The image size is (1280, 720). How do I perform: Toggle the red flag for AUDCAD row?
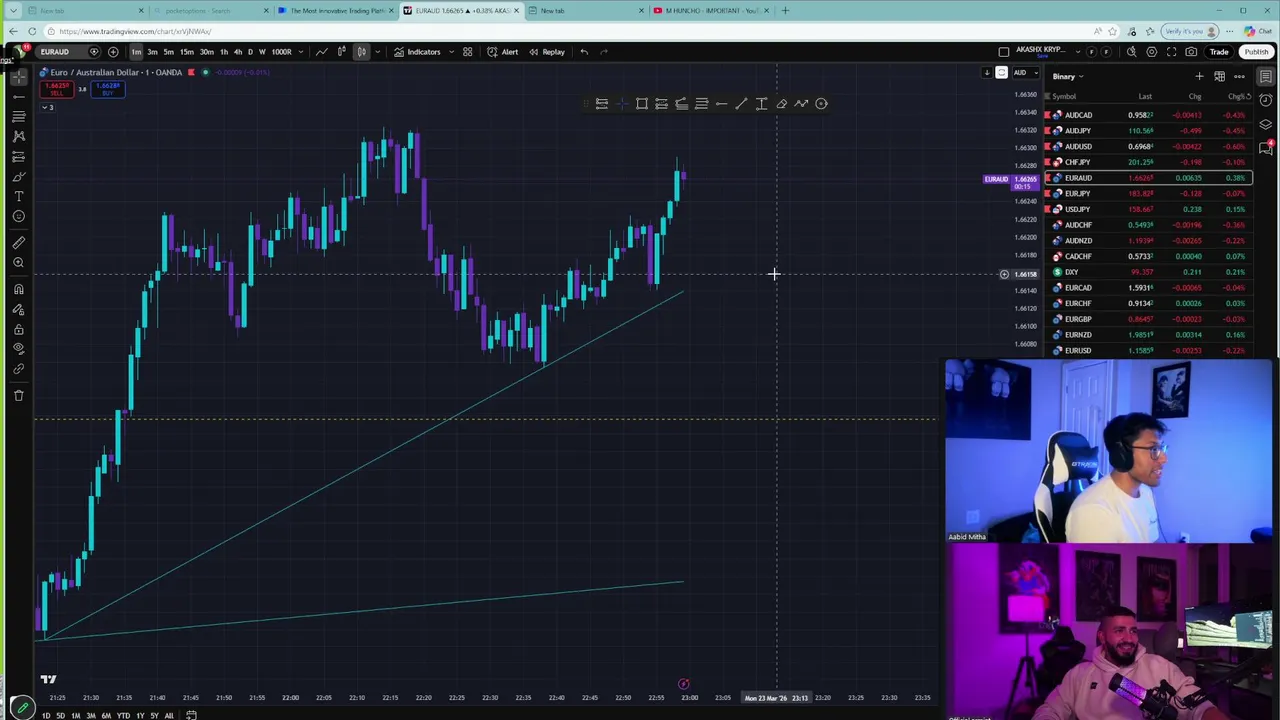click(1047, 115)
